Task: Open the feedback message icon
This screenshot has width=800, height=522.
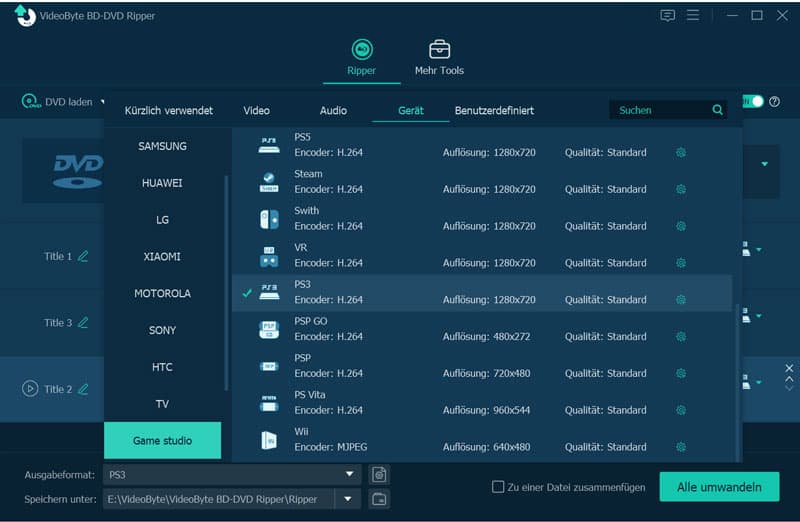Action: (x=667, y=15)
